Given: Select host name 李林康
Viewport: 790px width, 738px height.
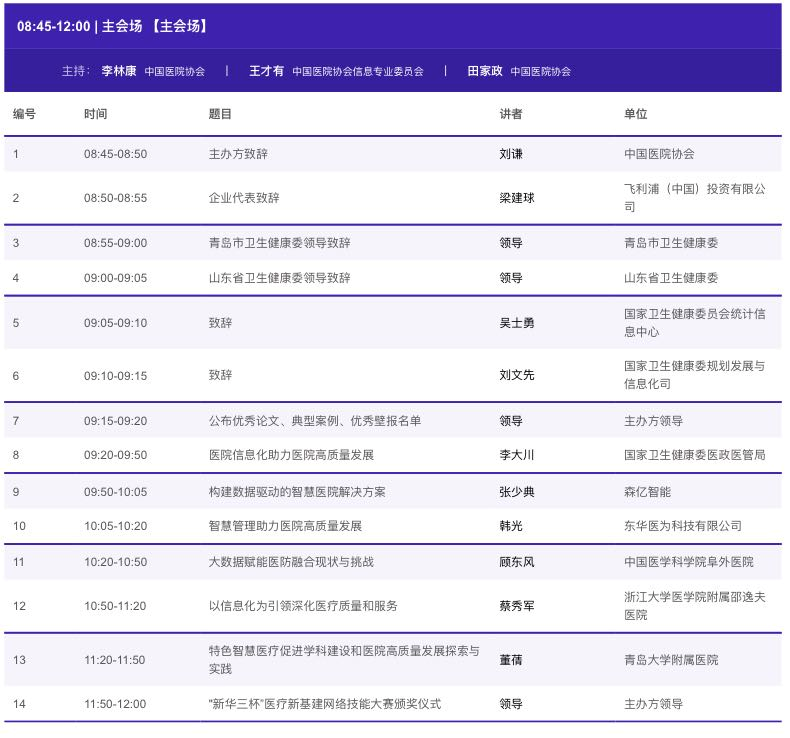Looking at the screenshot, I should 118,71.
